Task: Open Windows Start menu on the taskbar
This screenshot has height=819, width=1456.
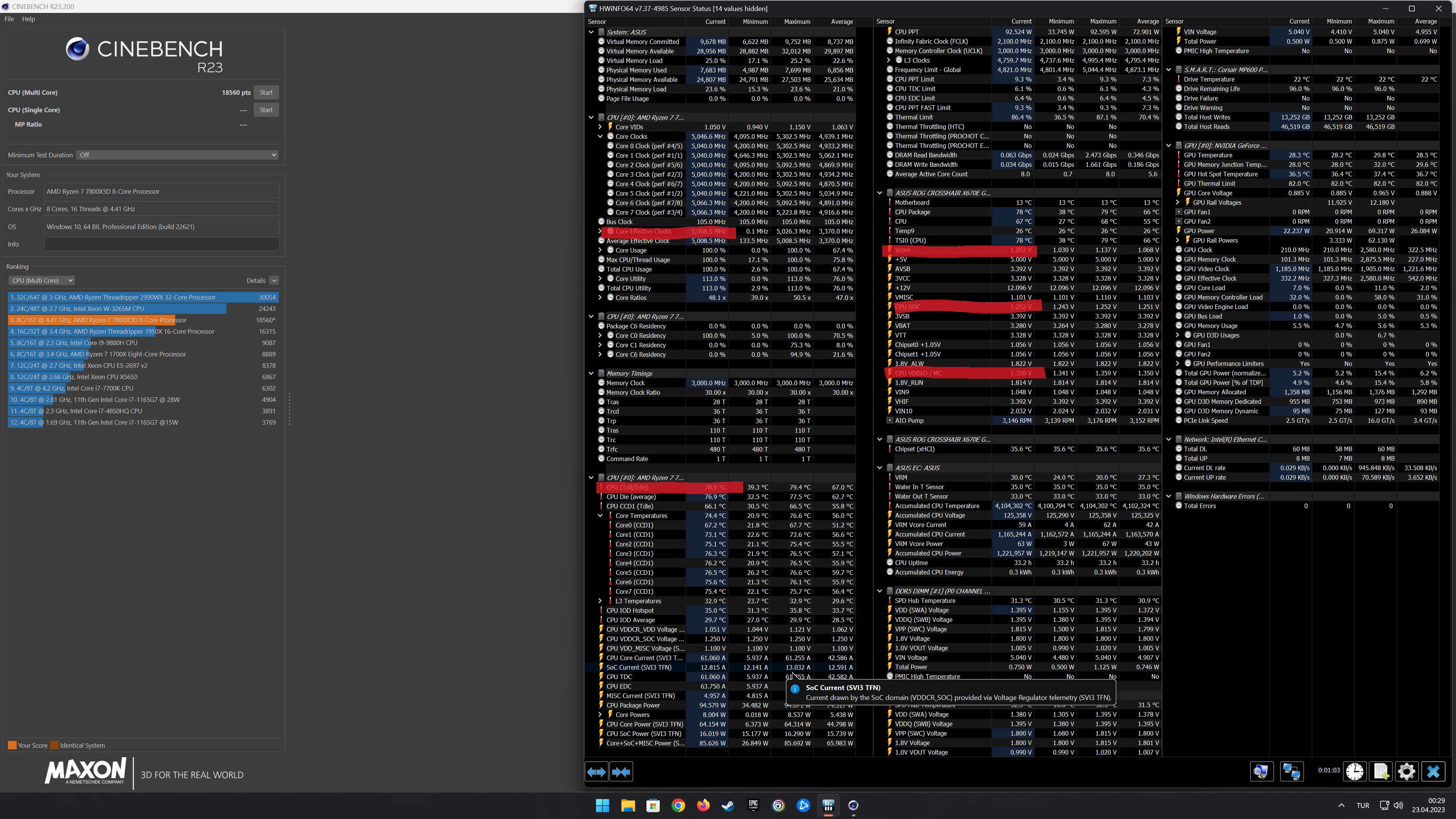Action: (602, 805)
